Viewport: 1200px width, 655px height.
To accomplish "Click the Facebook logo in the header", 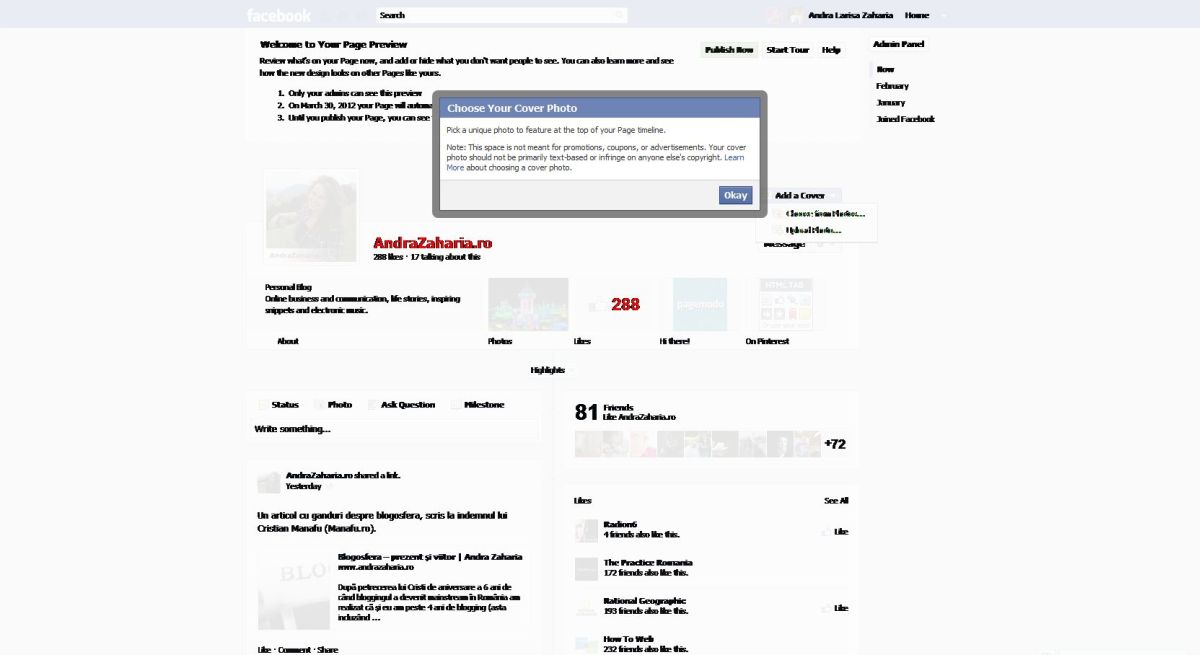I will (279, 15).
